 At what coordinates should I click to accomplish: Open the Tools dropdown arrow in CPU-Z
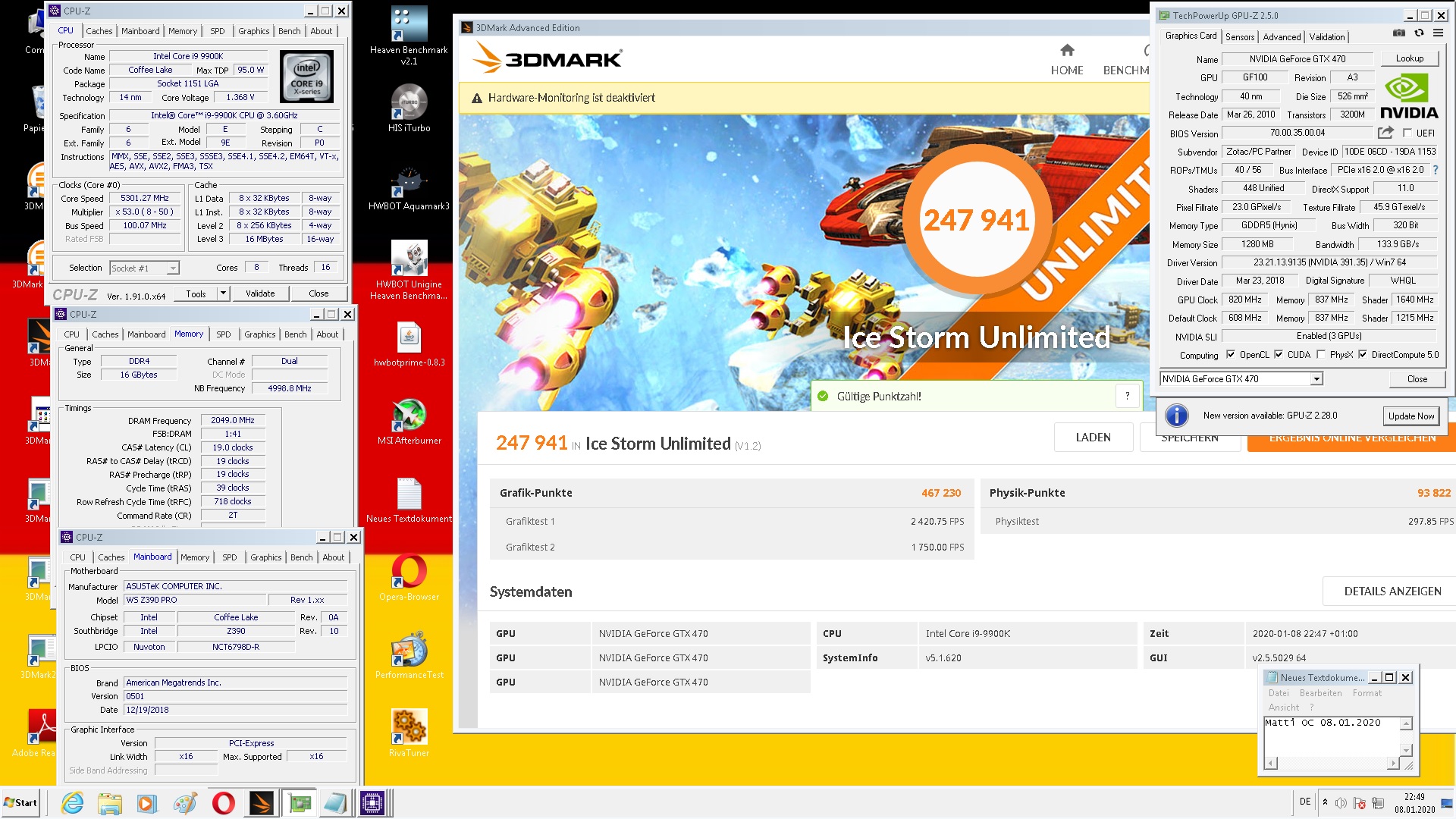223,293
